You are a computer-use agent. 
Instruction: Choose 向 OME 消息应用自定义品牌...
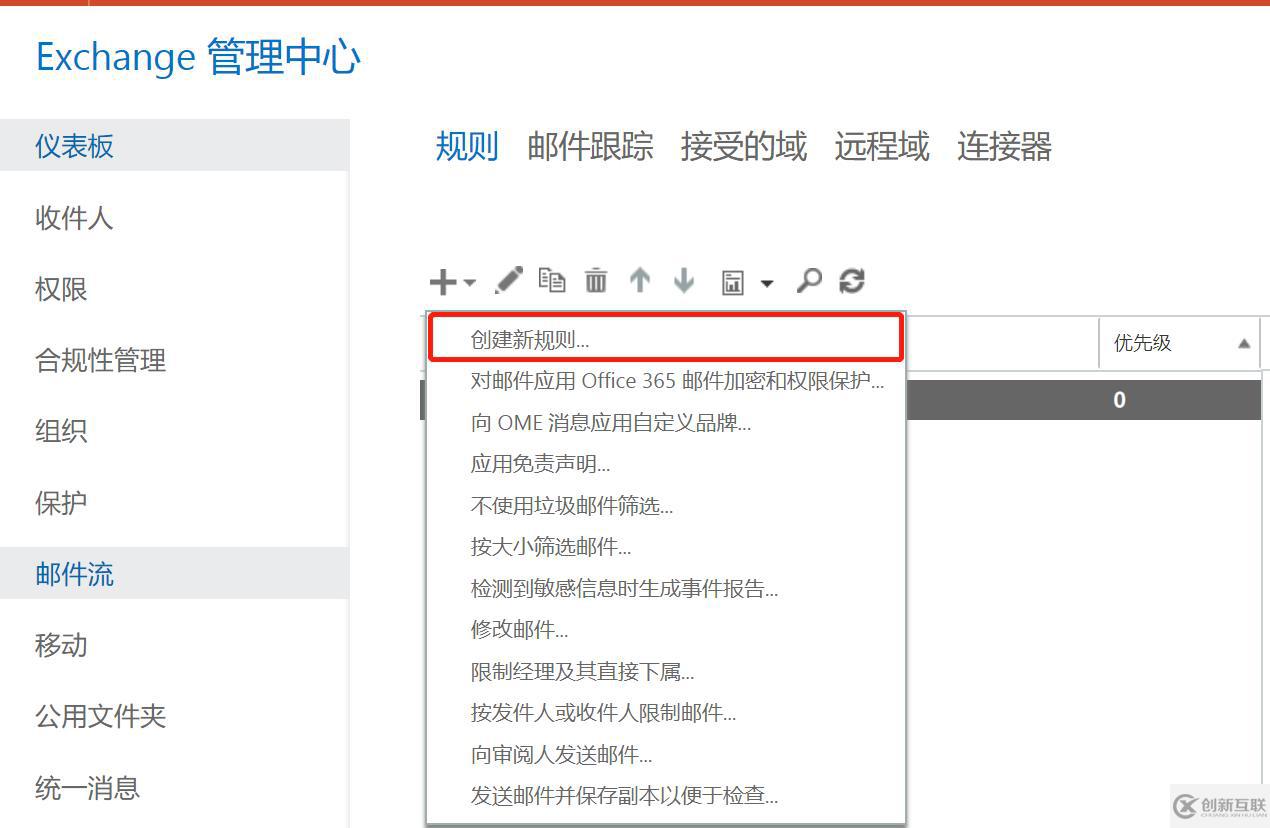click(x=666, y=423)
